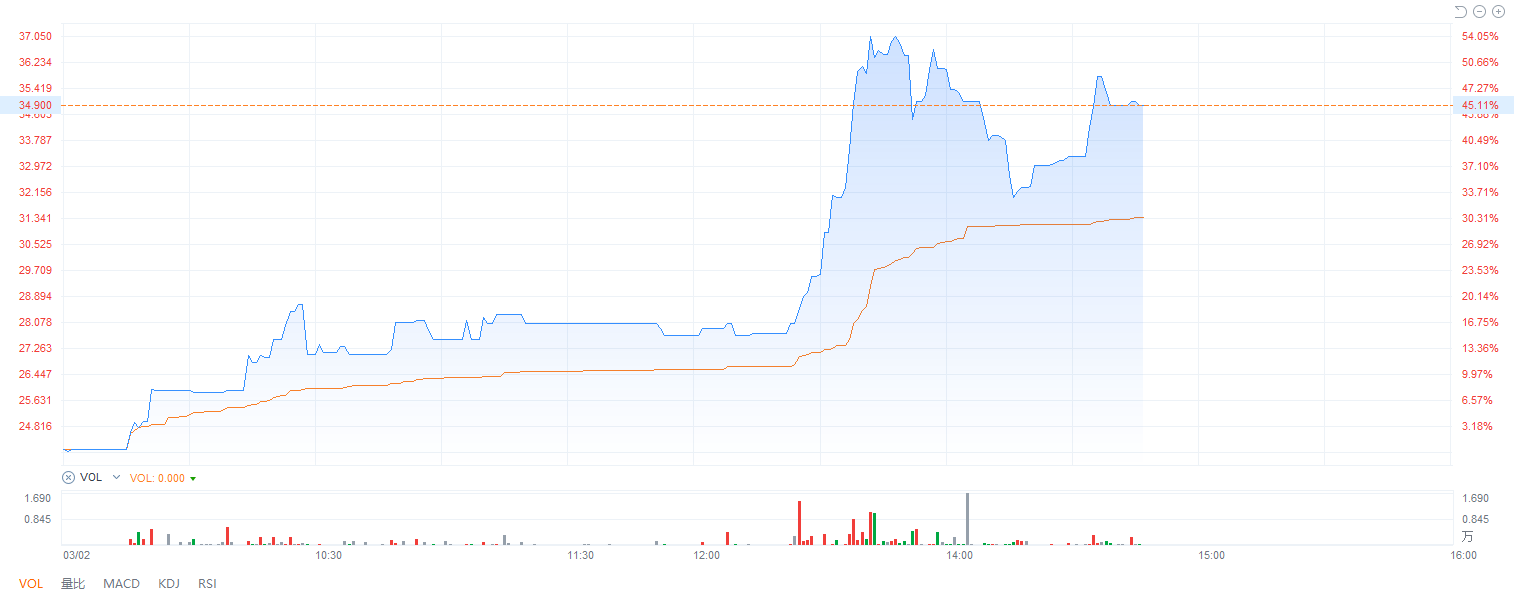
Task: Click the 34.900 current price label
Action: [34, 105]
